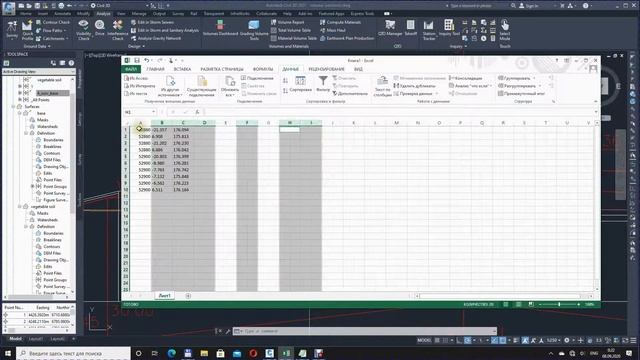The width and height of the screenshot is (640, 360).
Task: Open File Explorer from taskbar
Action: [x=204, y=353]
